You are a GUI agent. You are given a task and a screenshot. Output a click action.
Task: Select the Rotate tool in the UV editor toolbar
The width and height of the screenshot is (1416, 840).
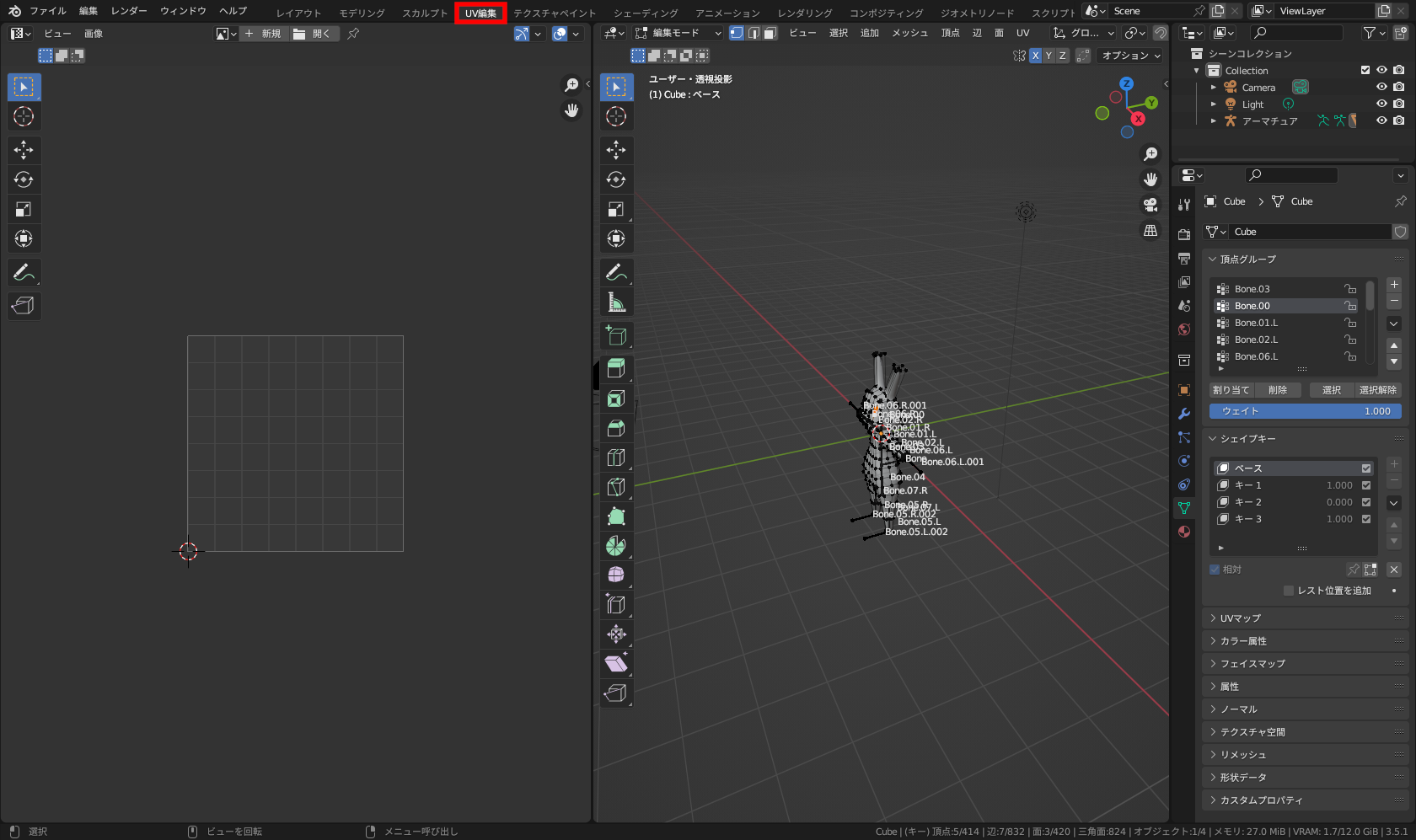click(x=24, y=179)
